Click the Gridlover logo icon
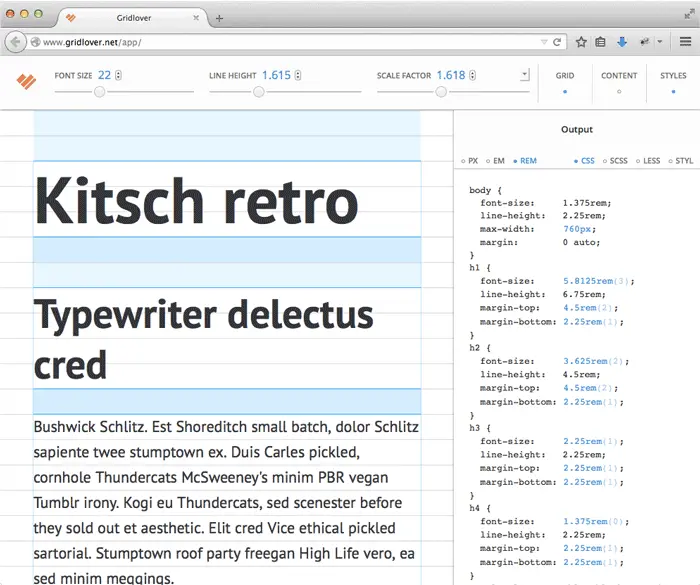Screen dimensions: 700x585 pyautogui.click(x=26, y=81)
